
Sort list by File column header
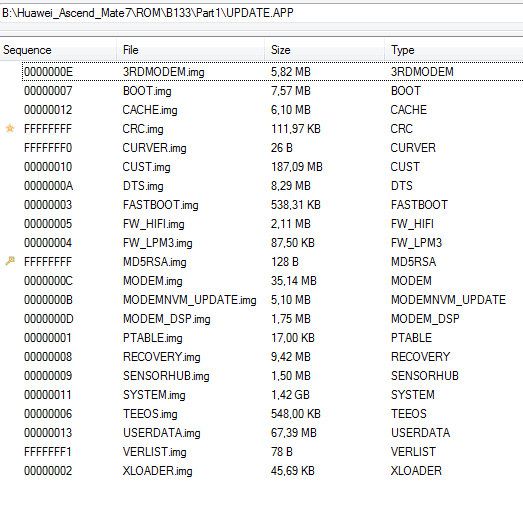pos(191,50)
